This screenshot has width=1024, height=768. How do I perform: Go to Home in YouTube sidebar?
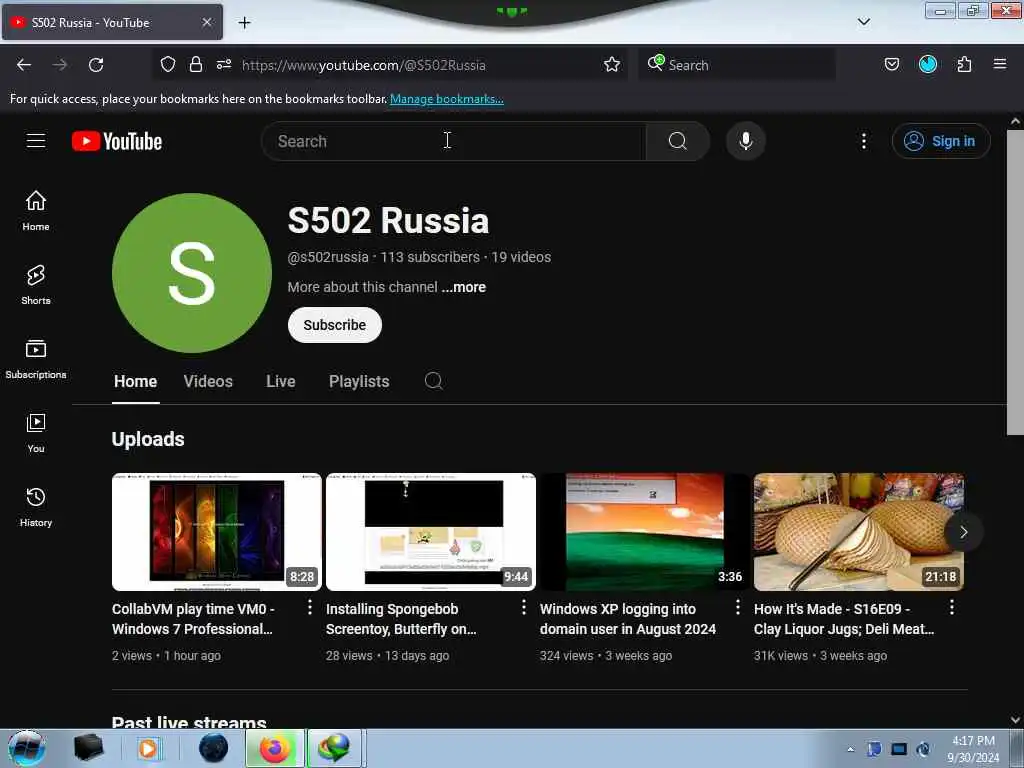coord(36,210)
